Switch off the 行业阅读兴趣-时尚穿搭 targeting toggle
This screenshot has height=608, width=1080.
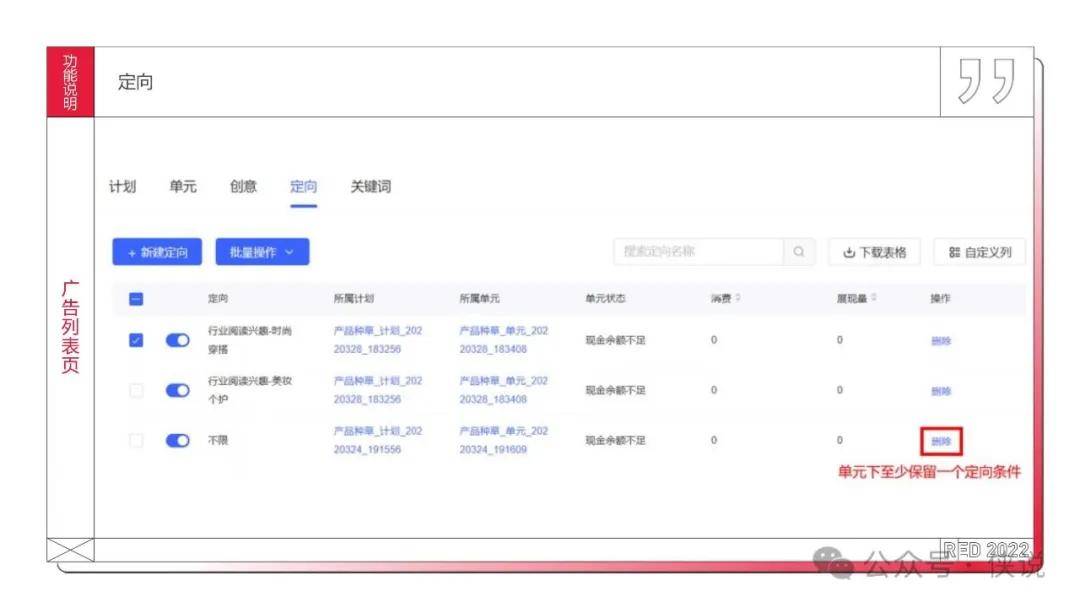[178, 340]
